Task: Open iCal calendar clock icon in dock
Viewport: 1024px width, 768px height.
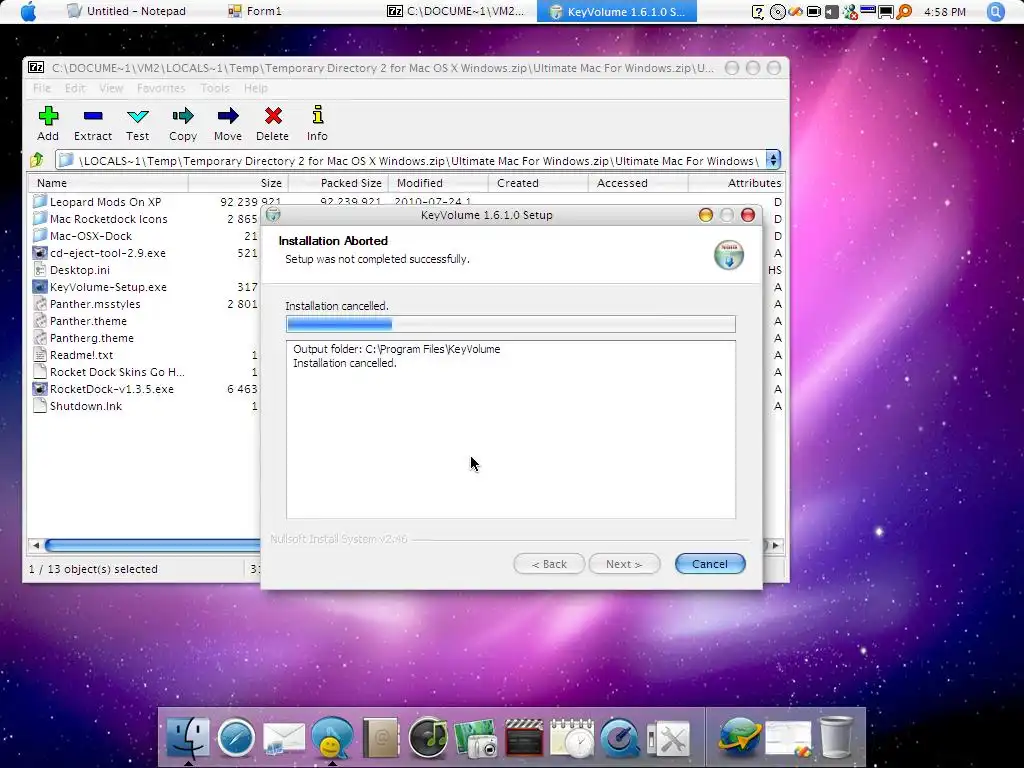Action: click(x=571, y=739)
